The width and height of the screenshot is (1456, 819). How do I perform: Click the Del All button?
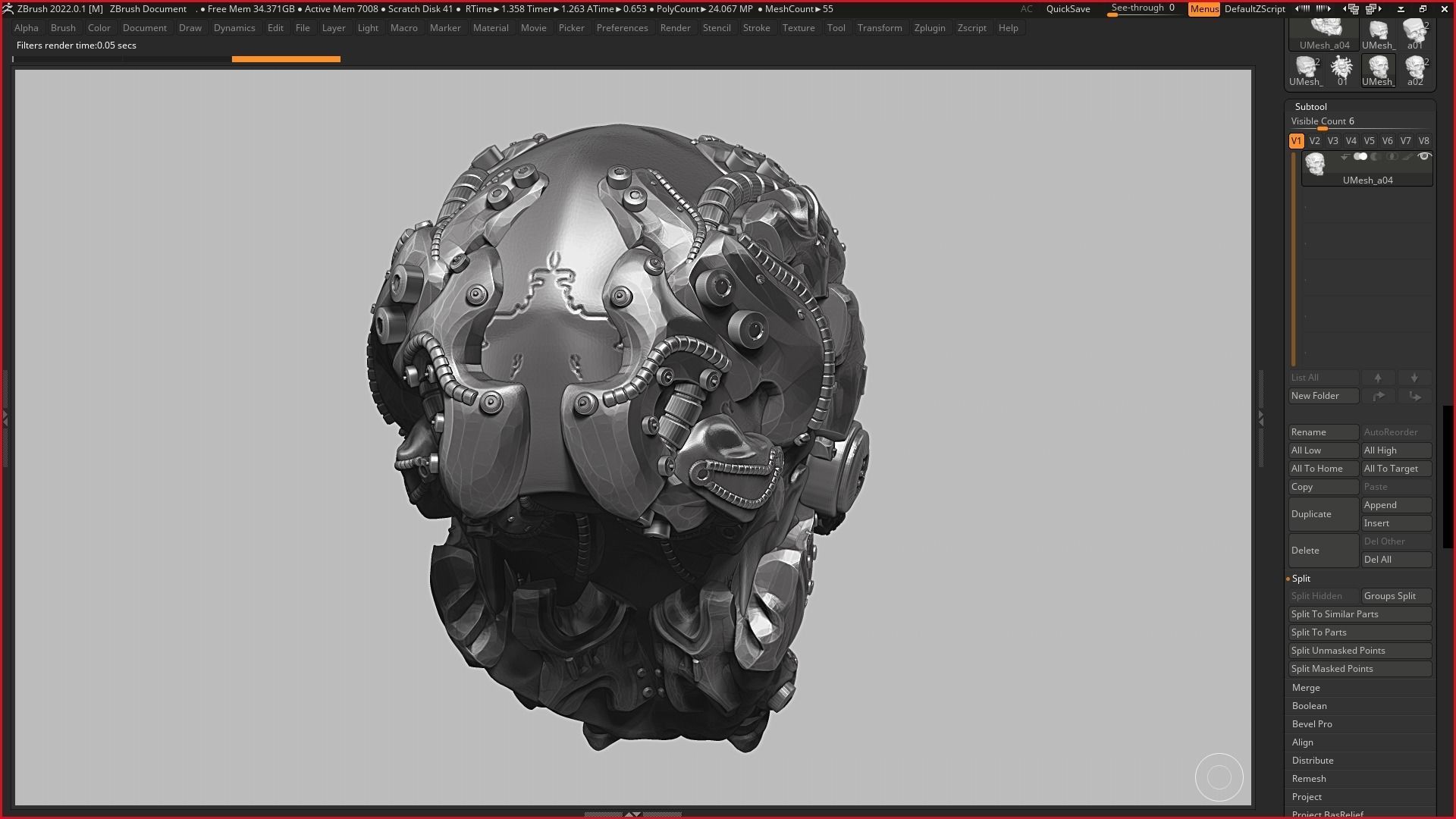(1396, 560)
